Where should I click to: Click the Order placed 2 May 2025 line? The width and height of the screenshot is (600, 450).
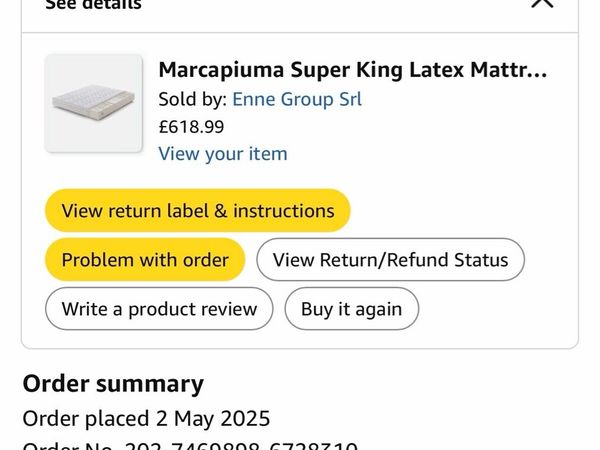[x=147, y=418]
